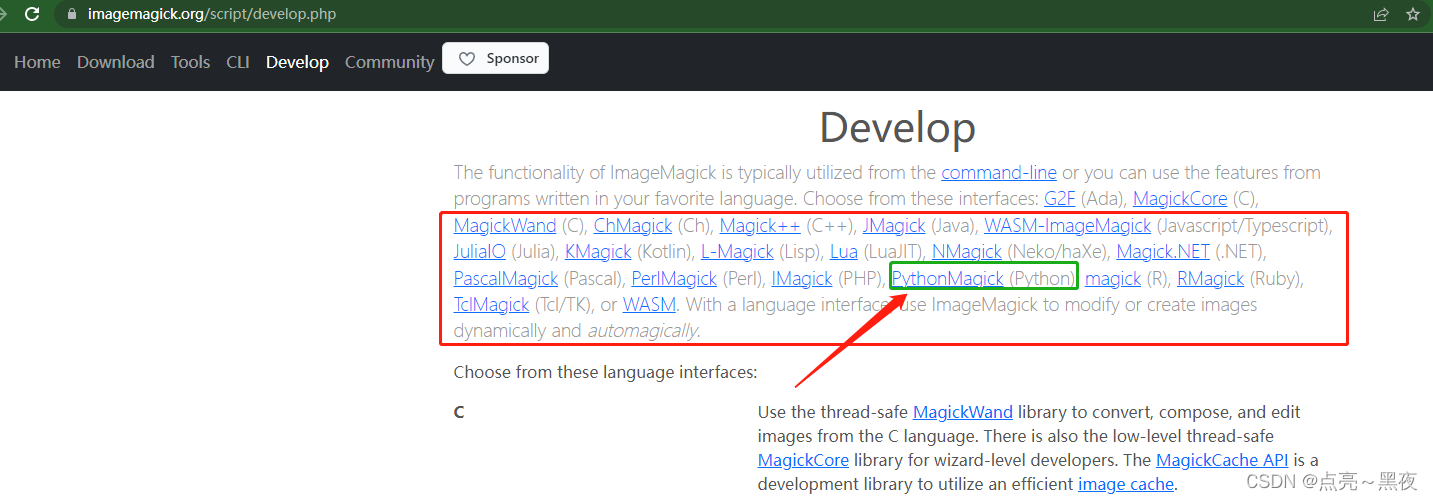Click the Sponsor button
The height and width of the screenshot is (501, 1433).
click(495, 59)
